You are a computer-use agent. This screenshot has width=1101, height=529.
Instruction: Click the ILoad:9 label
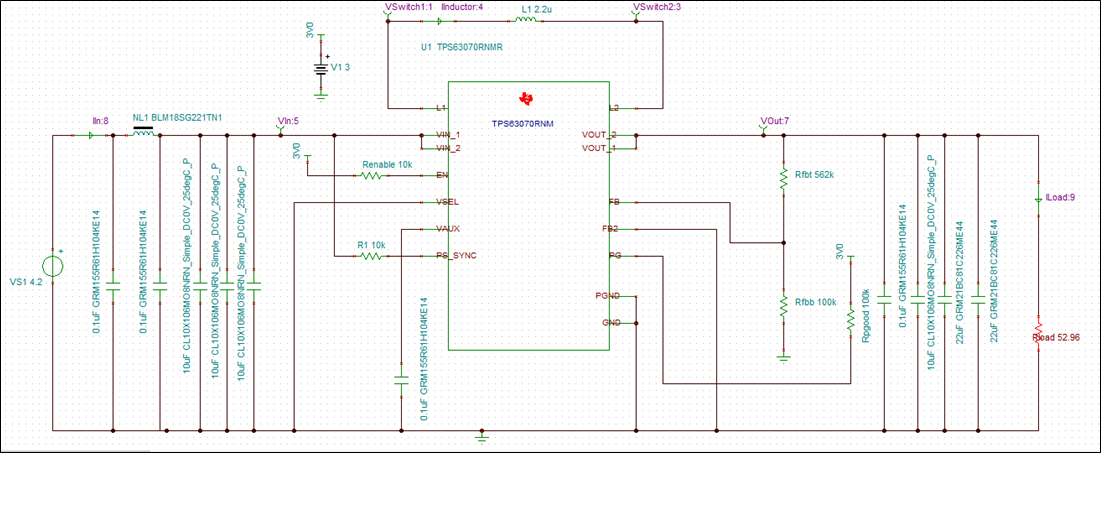click(x=1060, y=198)
